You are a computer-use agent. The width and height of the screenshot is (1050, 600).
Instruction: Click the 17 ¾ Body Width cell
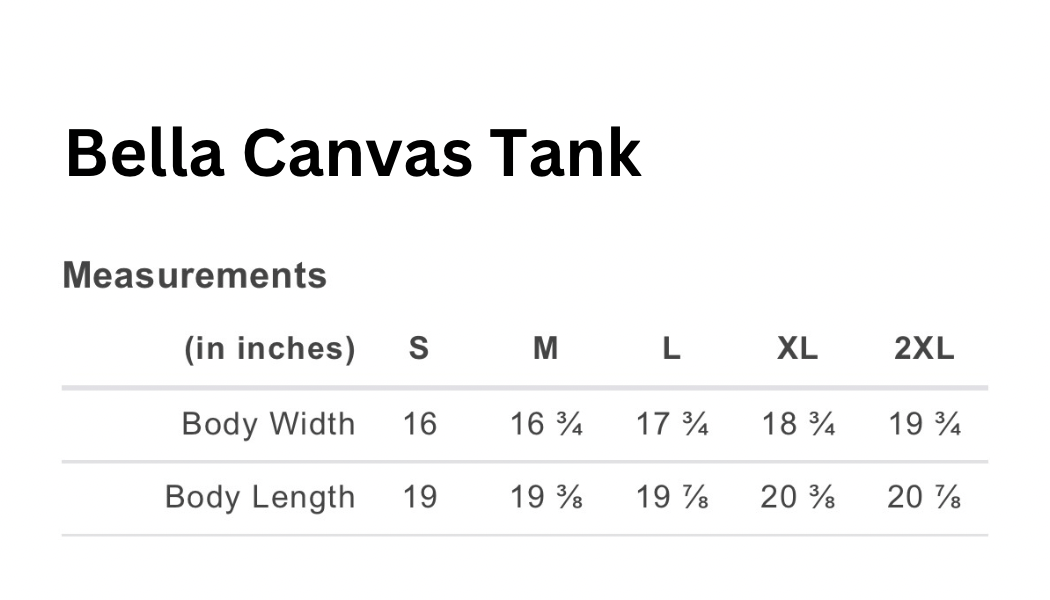coord(672,424)
